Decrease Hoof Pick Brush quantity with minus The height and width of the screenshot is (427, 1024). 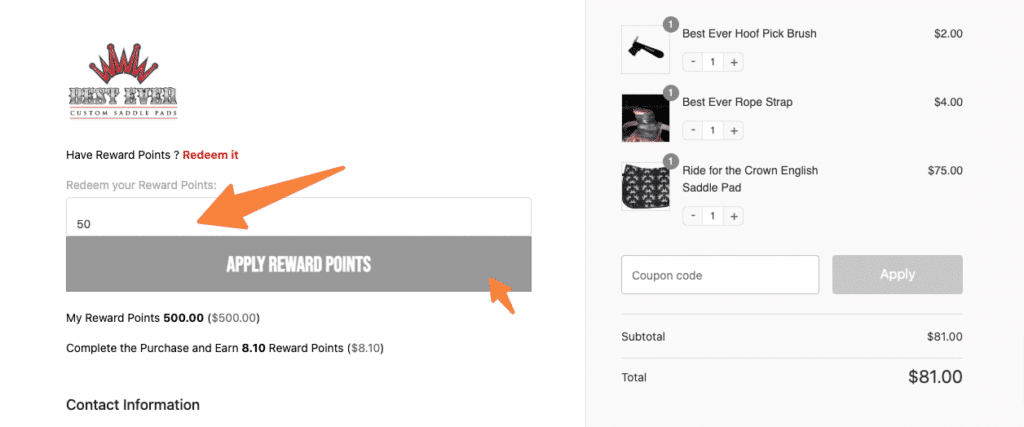[692, 62]
